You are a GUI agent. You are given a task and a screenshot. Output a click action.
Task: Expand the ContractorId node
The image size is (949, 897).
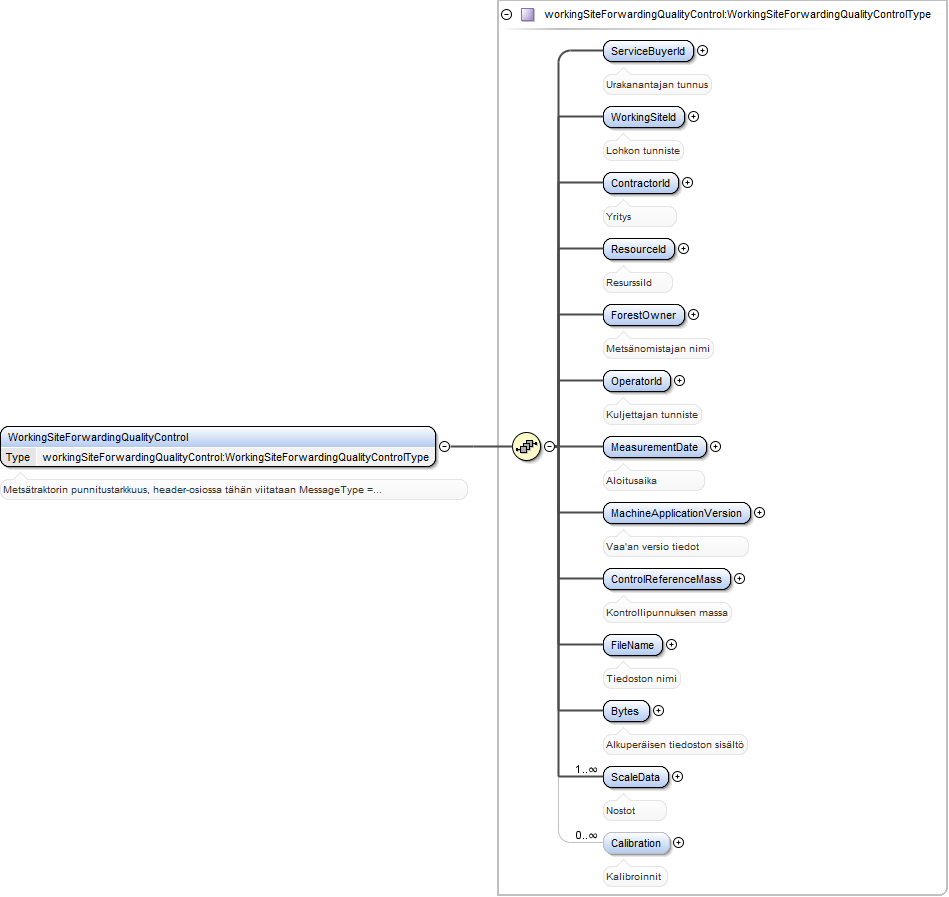coord(688,183)
